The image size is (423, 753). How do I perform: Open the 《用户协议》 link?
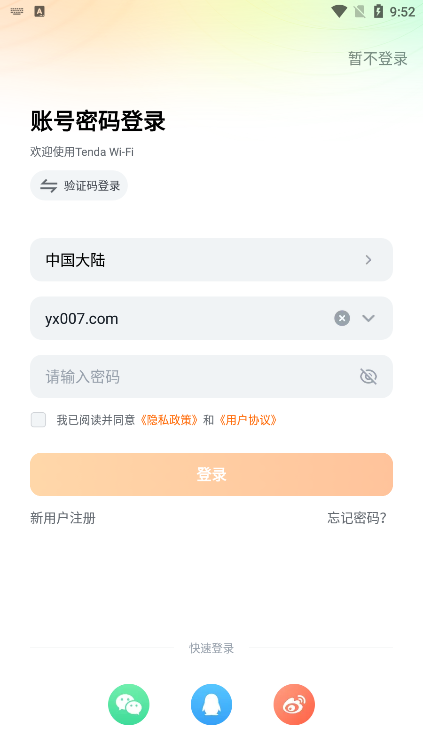[248, 420]
